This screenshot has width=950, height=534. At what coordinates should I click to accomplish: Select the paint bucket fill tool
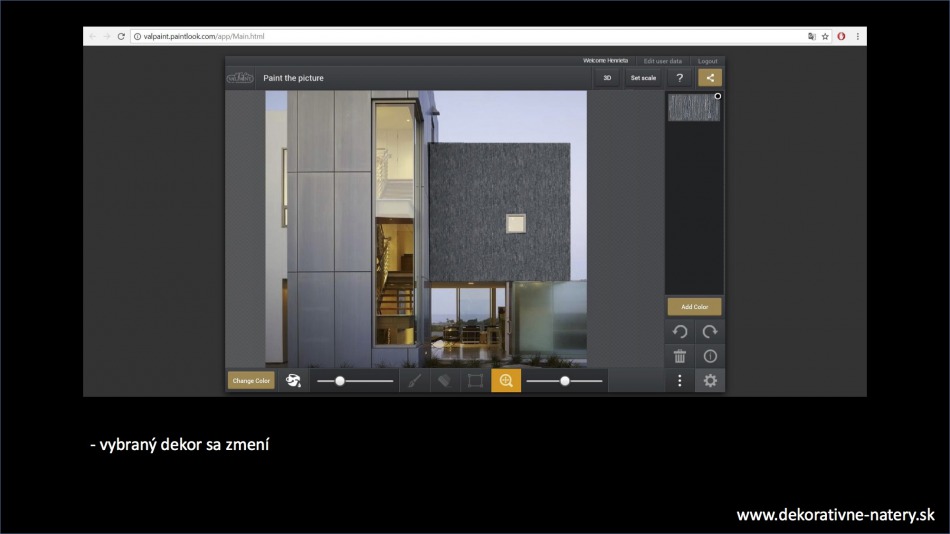293,381
